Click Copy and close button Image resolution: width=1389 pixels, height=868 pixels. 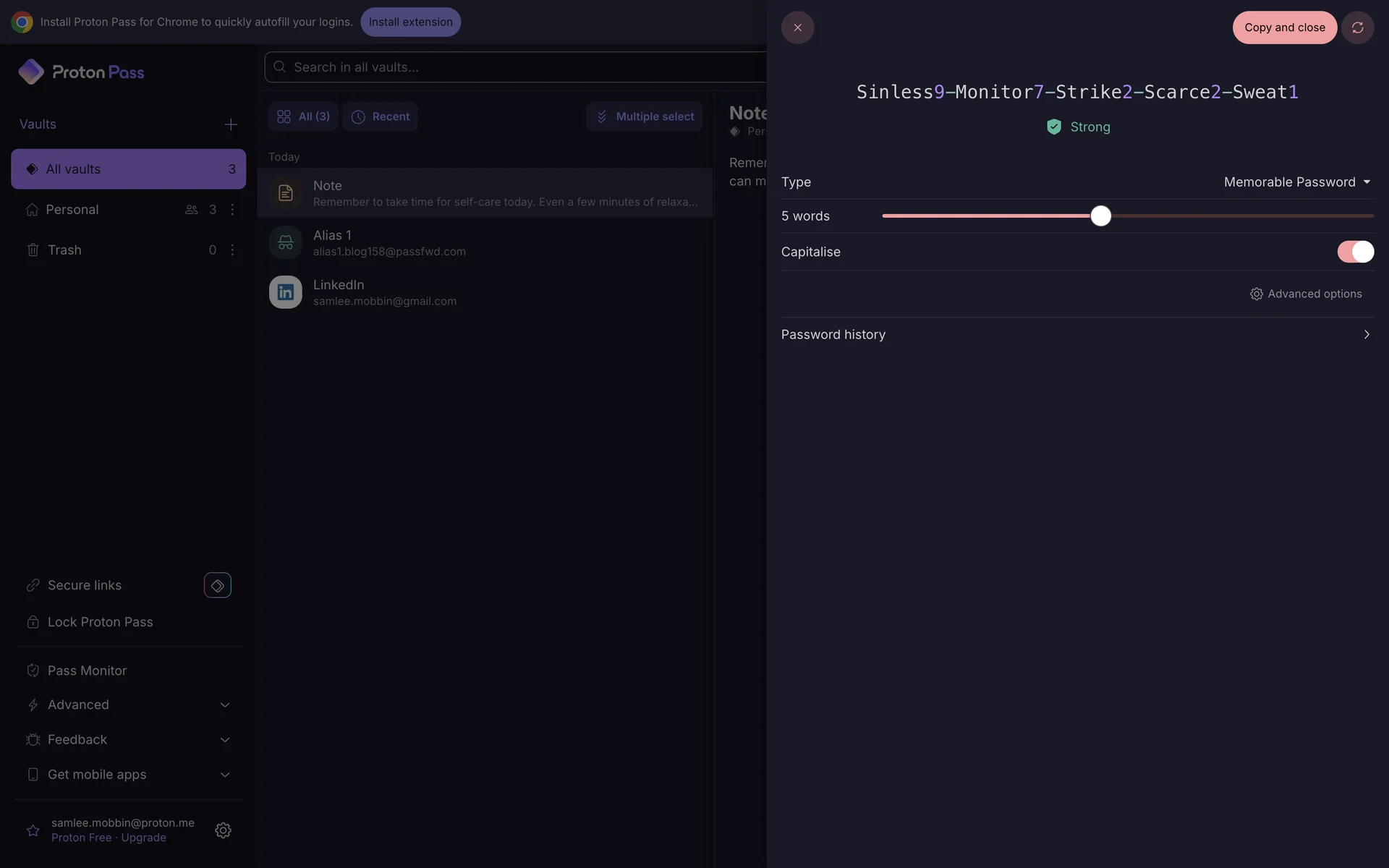click(1284, 27)
